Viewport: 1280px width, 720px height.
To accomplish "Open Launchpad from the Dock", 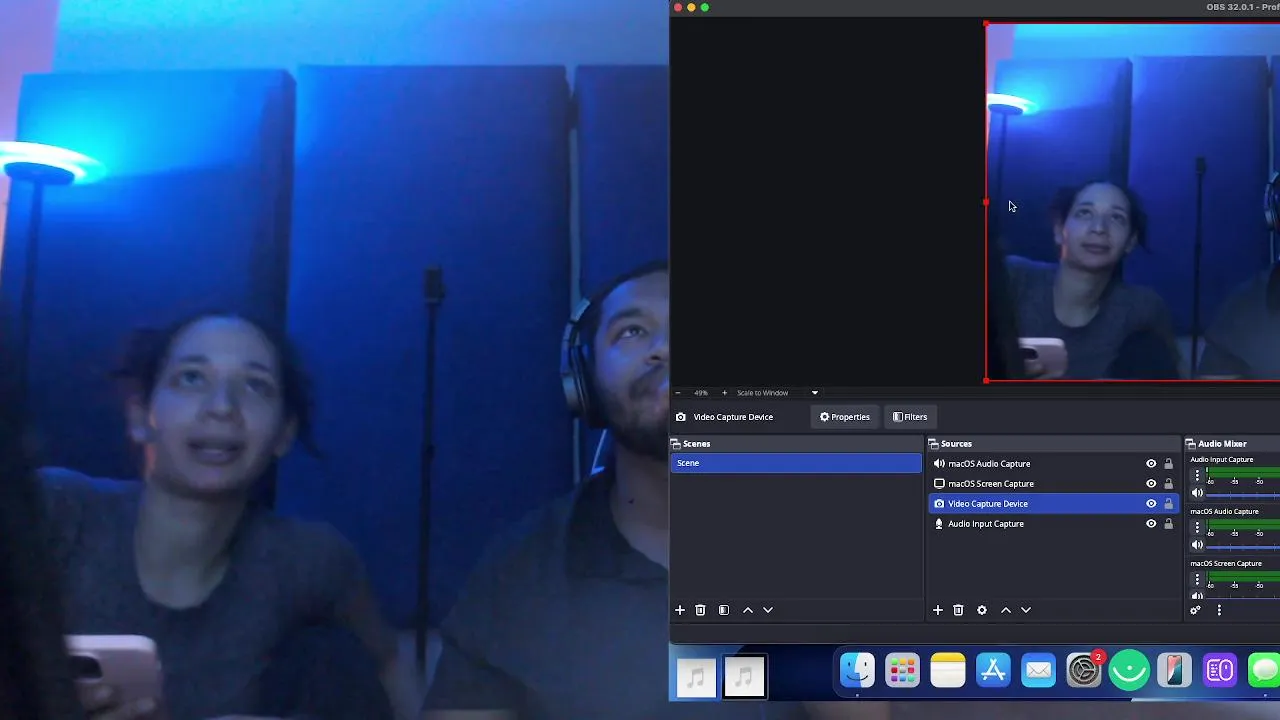I will (902, 670).
